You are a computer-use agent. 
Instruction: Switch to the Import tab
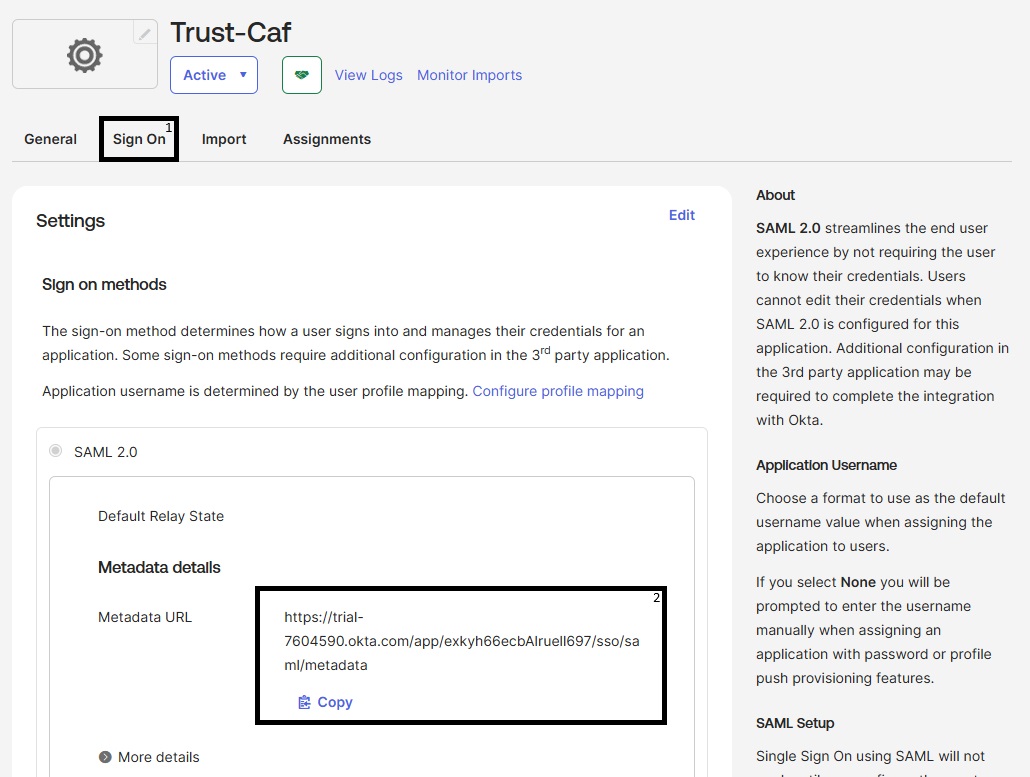(x=224, y=139)
